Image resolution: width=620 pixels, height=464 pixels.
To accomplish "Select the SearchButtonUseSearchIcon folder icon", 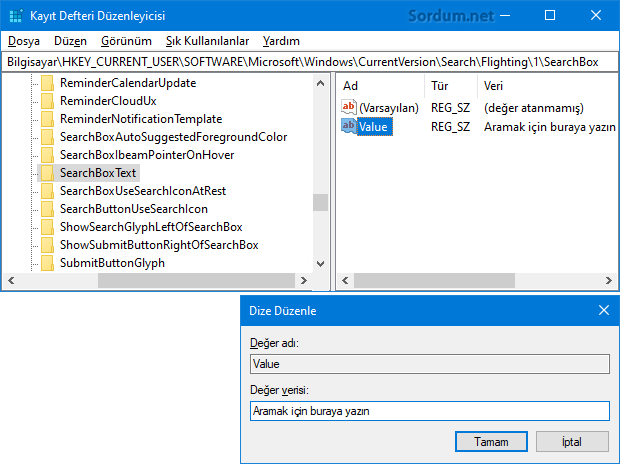I will click(47, 209).
